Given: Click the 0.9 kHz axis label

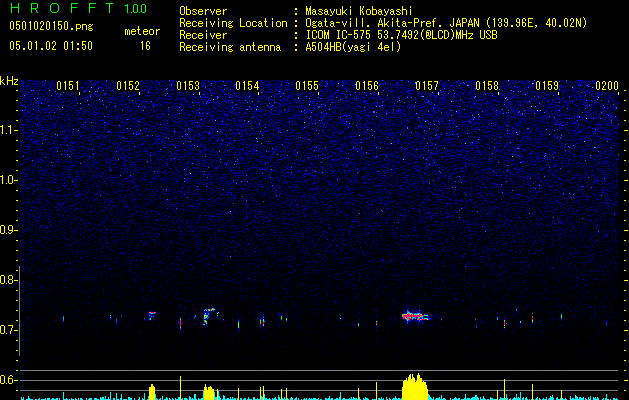Looking at the screenshot, I should 8,230.
